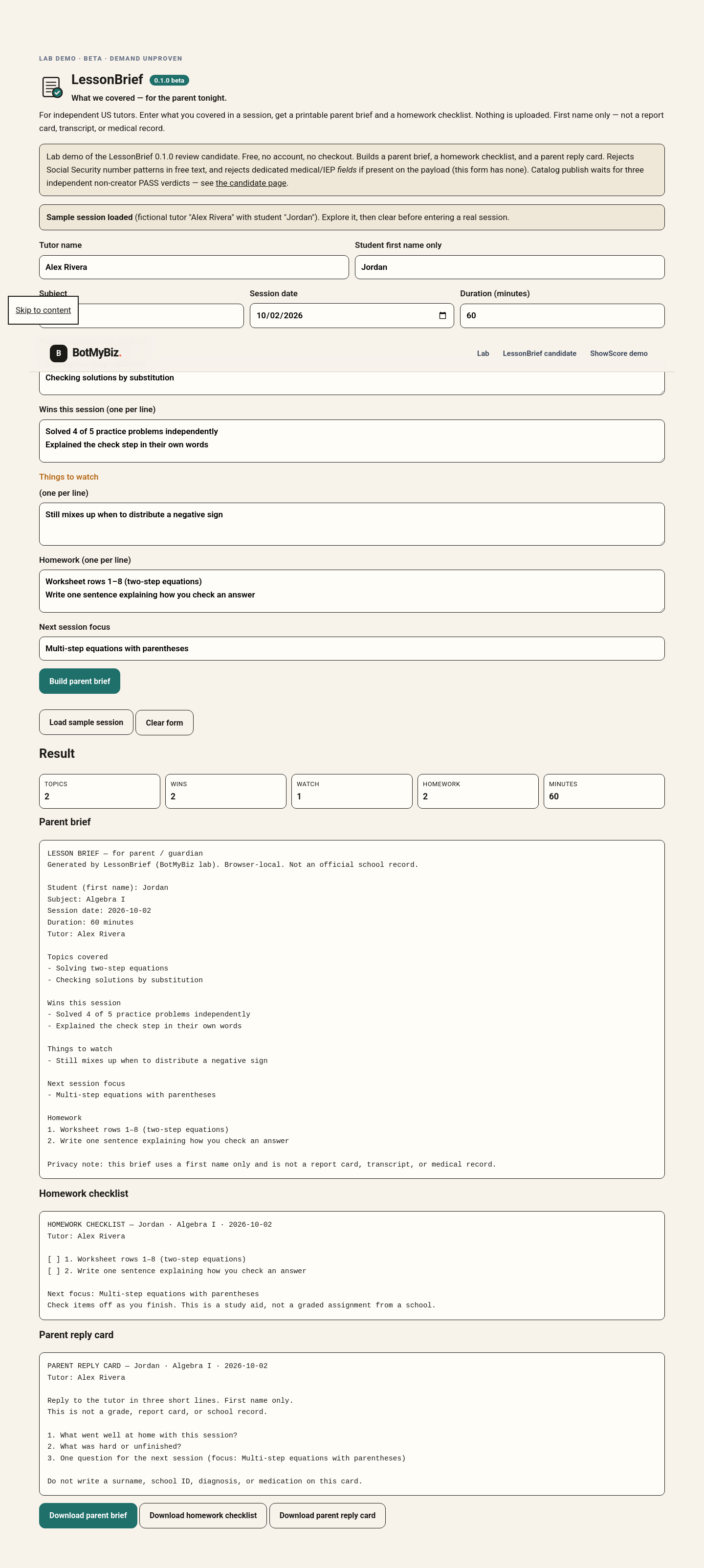
Task: Click the MINUTES stat card
Action: 604,791
